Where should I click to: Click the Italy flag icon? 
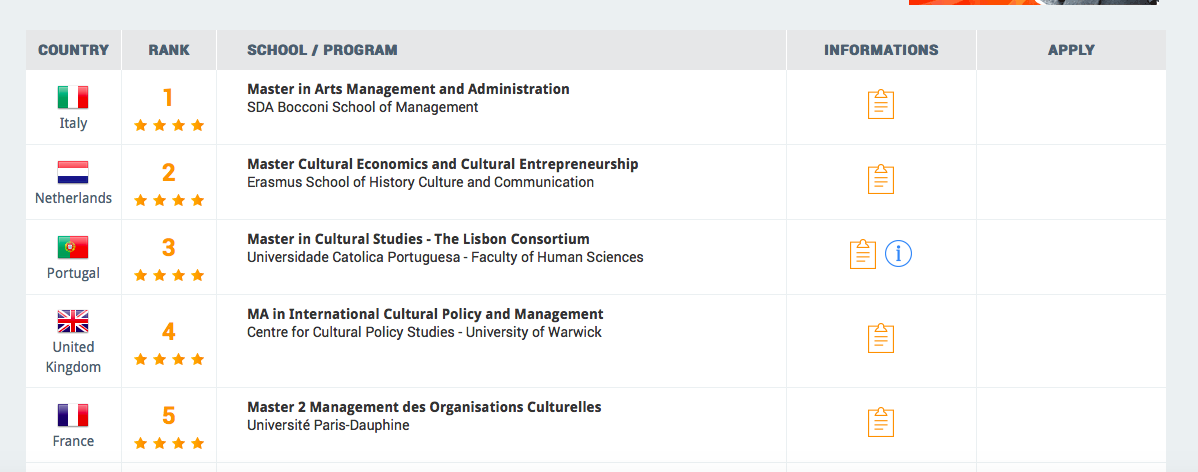[73, 97]
